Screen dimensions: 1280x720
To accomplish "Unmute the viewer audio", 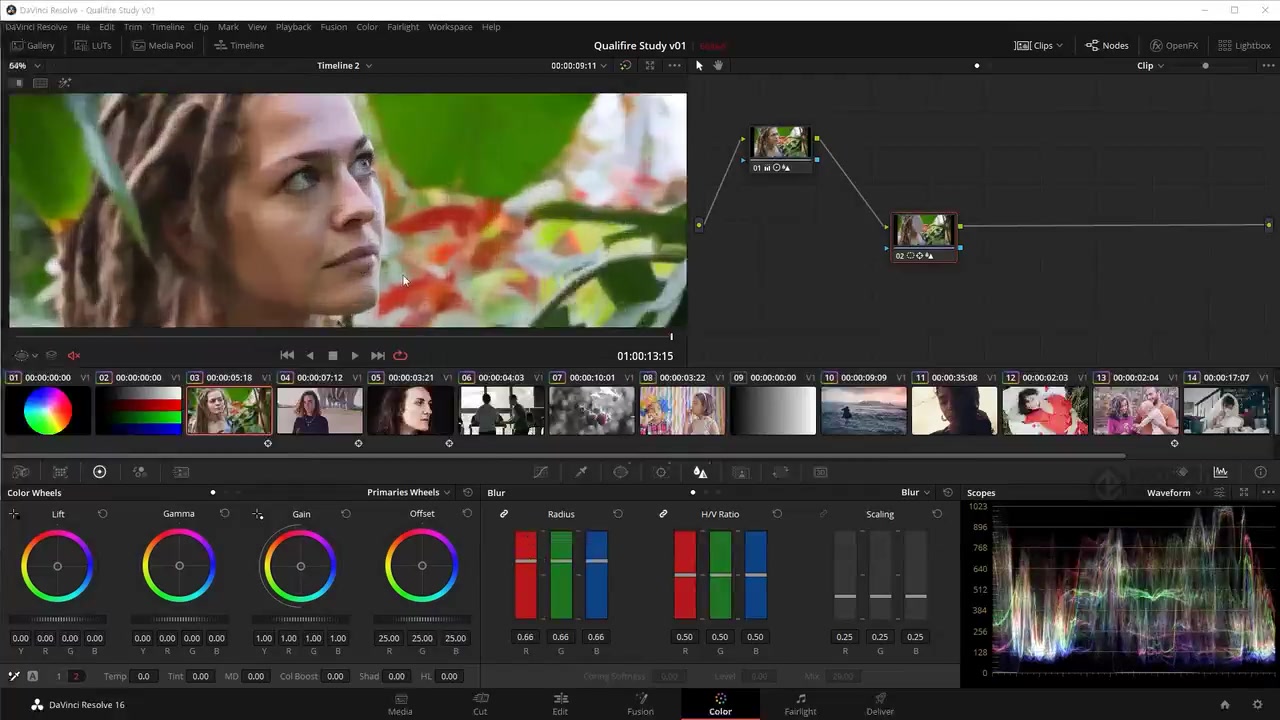I will click(74, 356).
